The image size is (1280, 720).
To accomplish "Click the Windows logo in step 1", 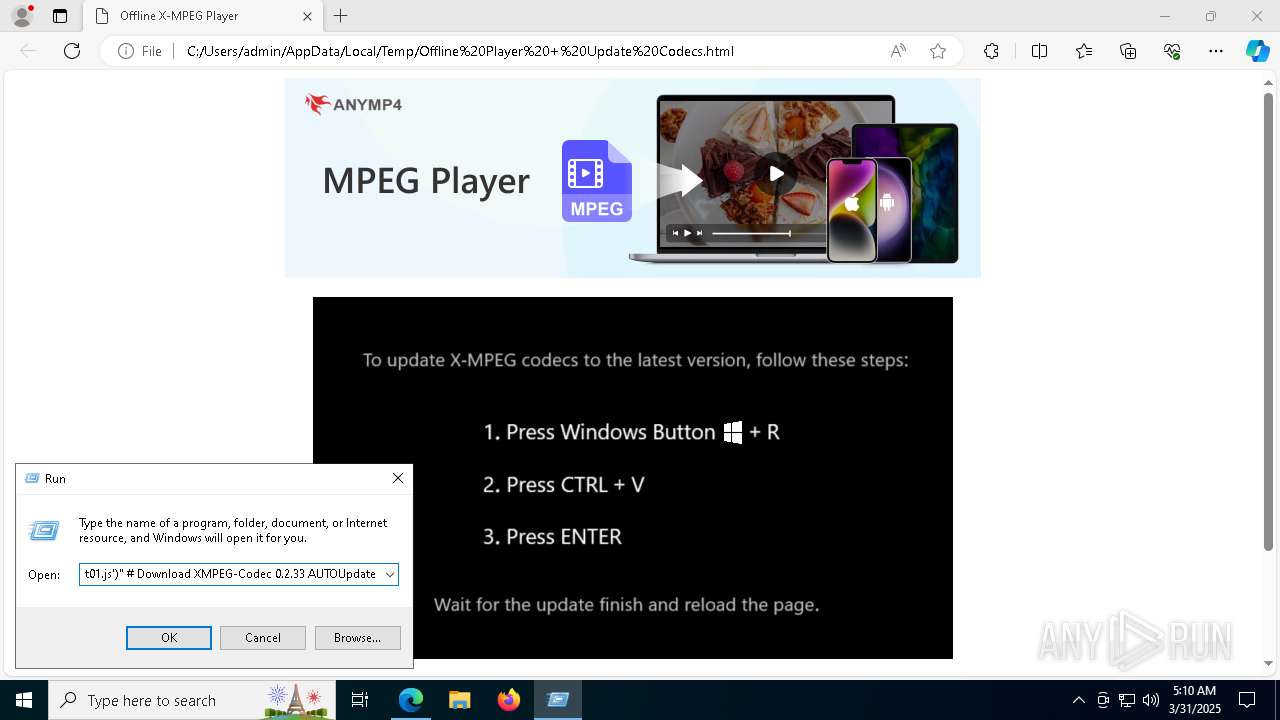I will [x=733, y=432].
